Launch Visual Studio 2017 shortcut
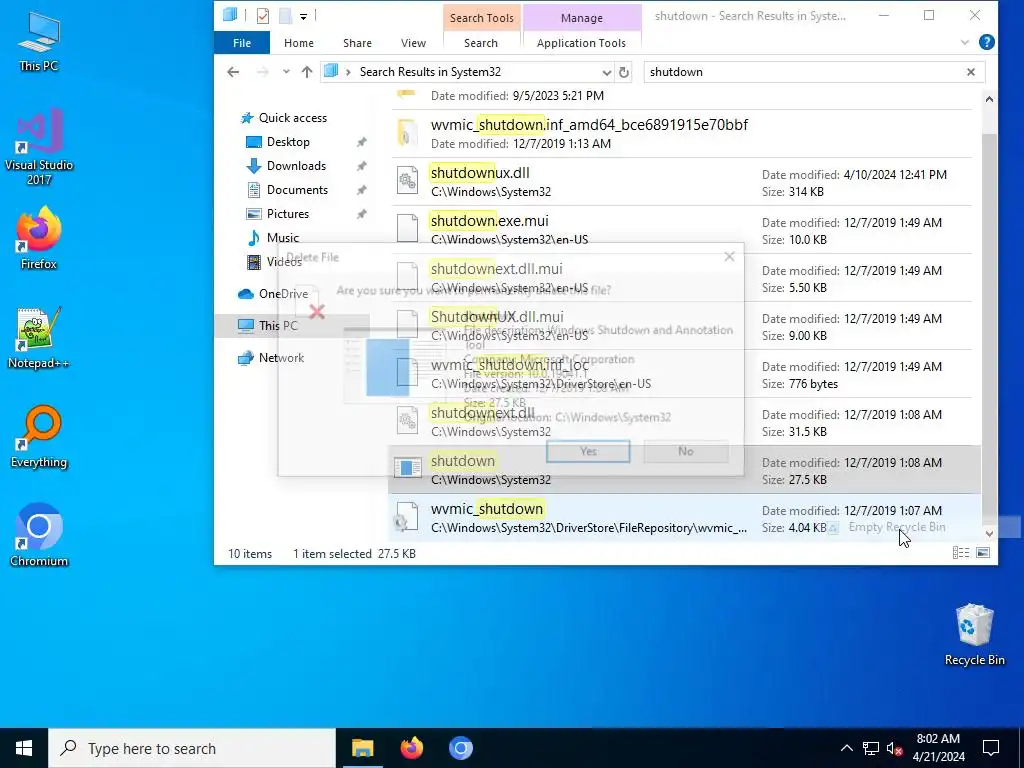Screen dimensions: 1024x768 pos(39,147)
